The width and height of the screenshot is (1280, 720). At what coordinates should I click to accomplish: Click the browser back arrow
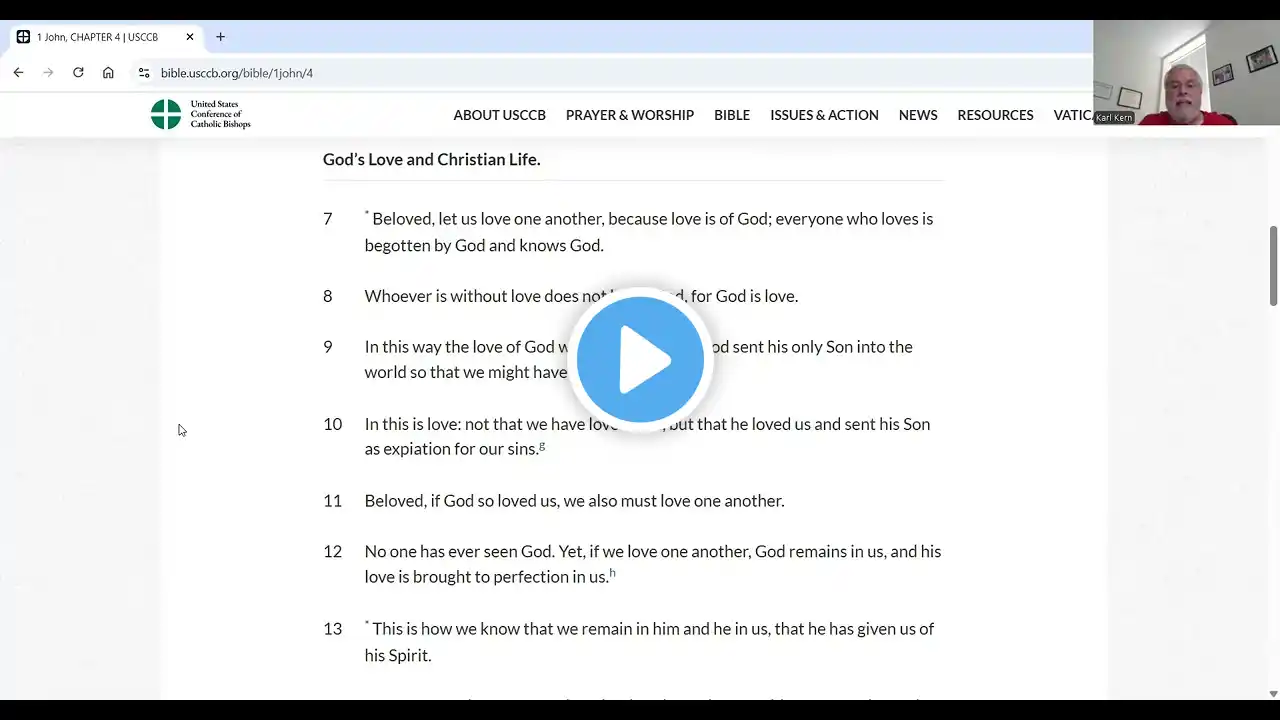click(18, 73)
